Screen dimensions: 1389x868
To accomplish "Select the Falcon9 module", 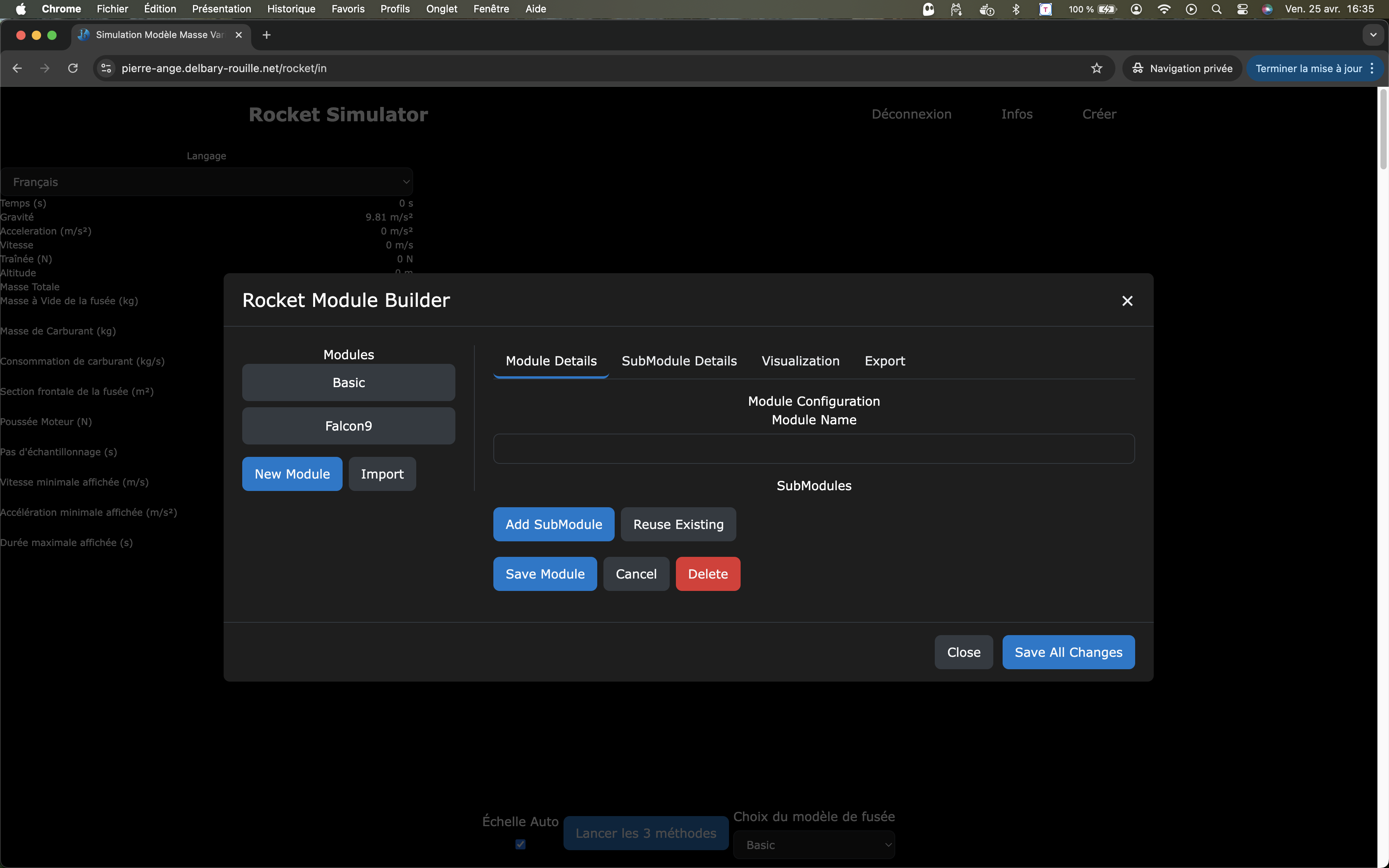I will point(348,426).
